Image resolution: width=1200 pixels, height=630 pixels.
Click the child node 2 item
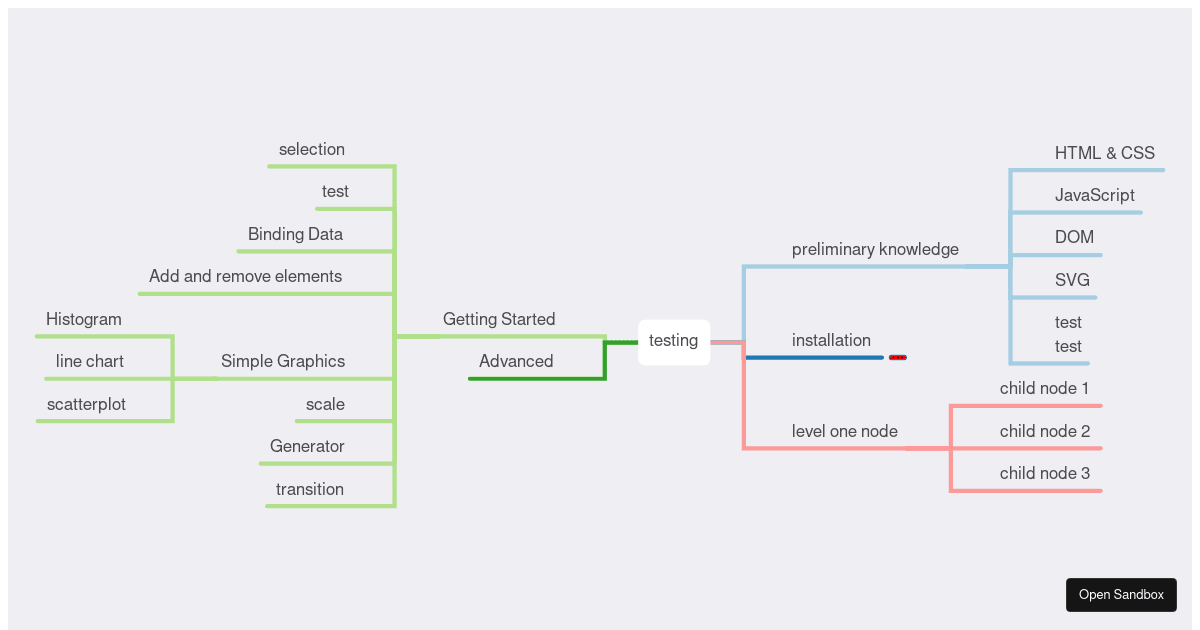pyautogui.click(x=1045, y=431)
